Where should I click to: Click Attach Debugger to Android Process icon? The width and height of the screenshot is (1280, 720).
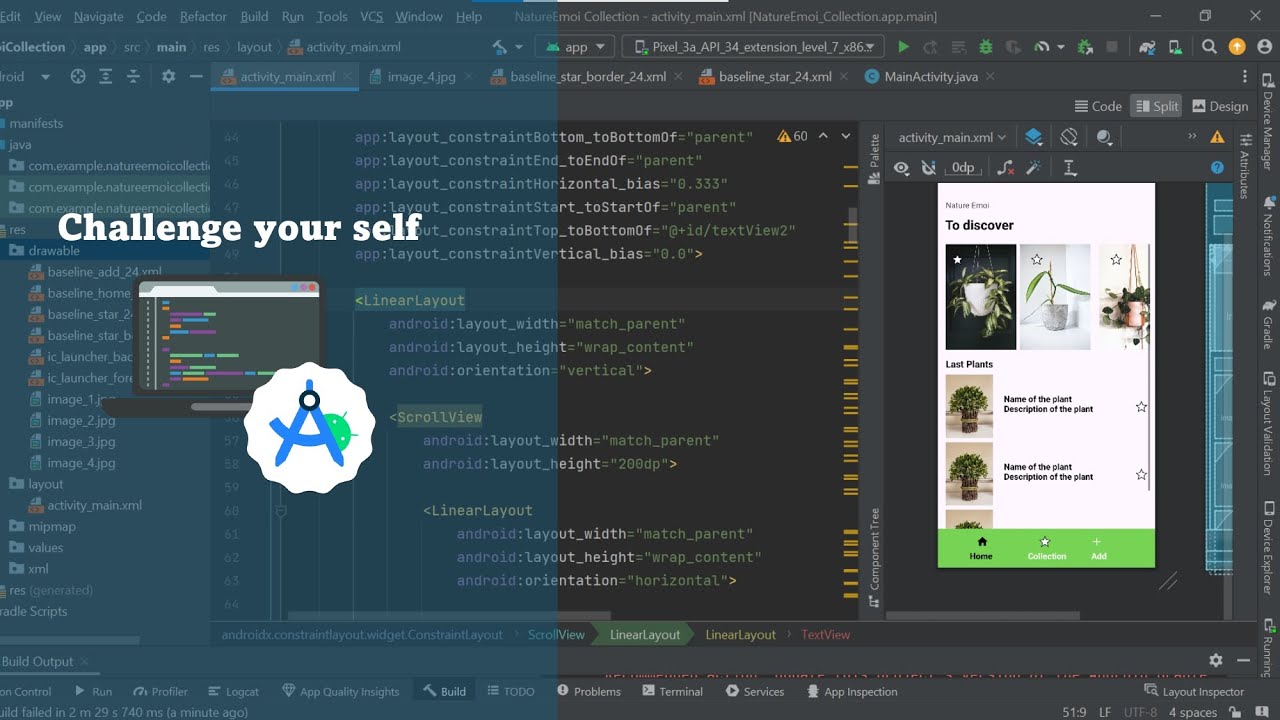1086,47
